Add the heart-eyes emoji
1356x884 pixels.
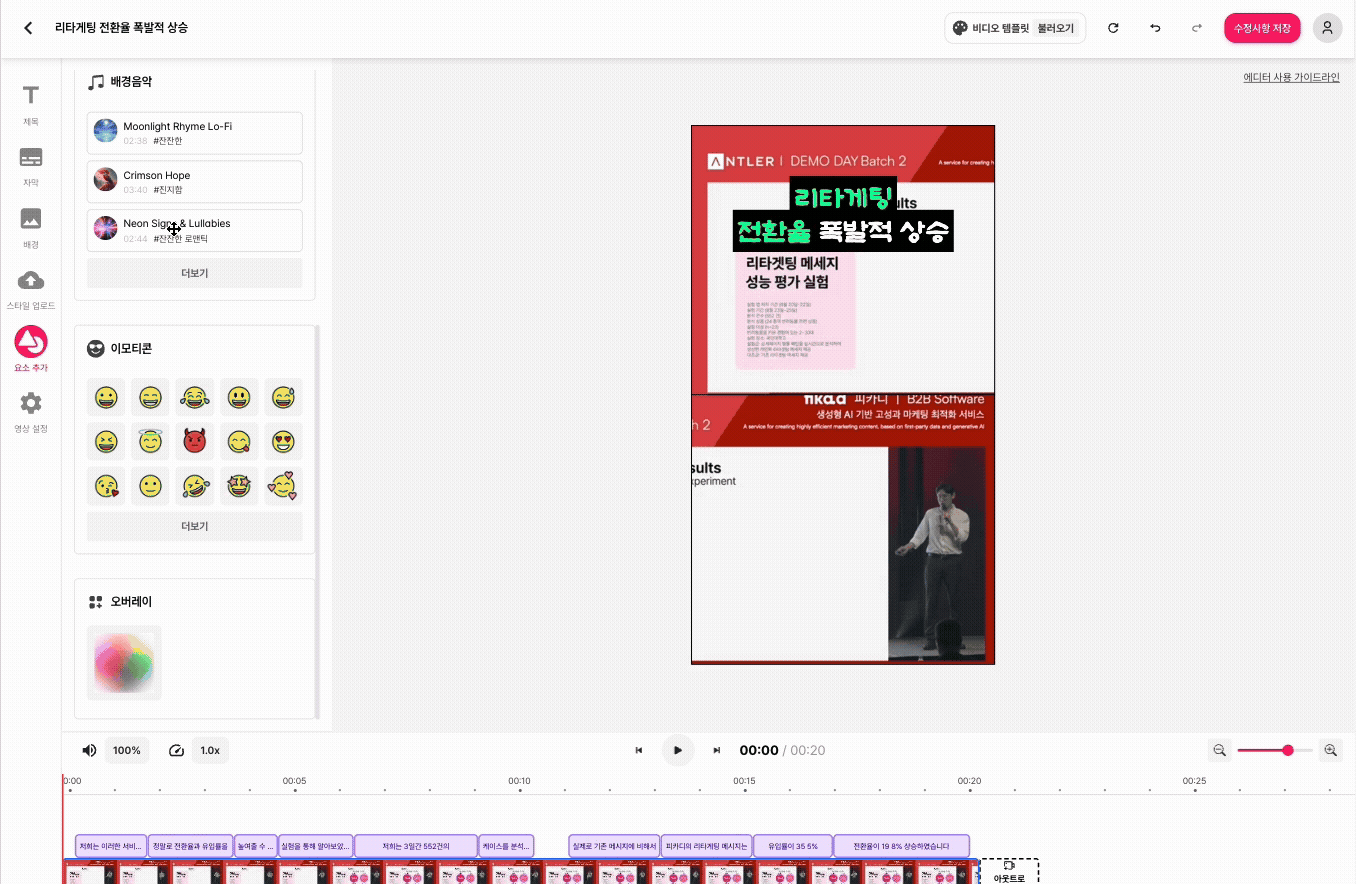(284, 441)
